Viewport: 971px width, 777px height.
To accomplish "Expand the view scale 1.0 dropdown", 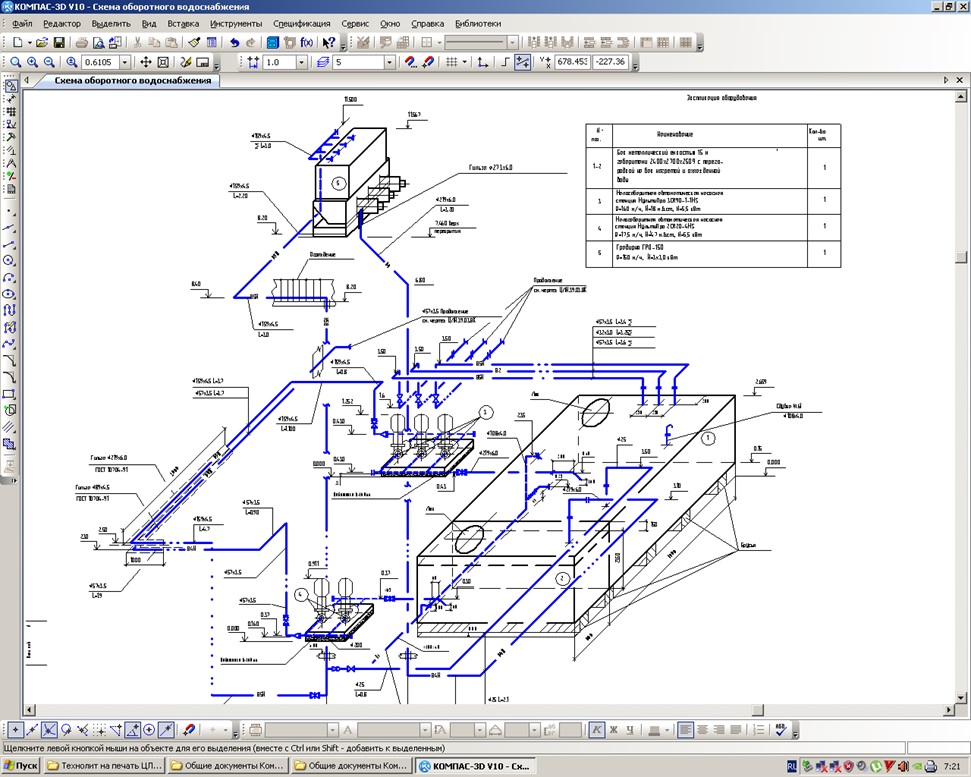I will click(x=302, y=62).
